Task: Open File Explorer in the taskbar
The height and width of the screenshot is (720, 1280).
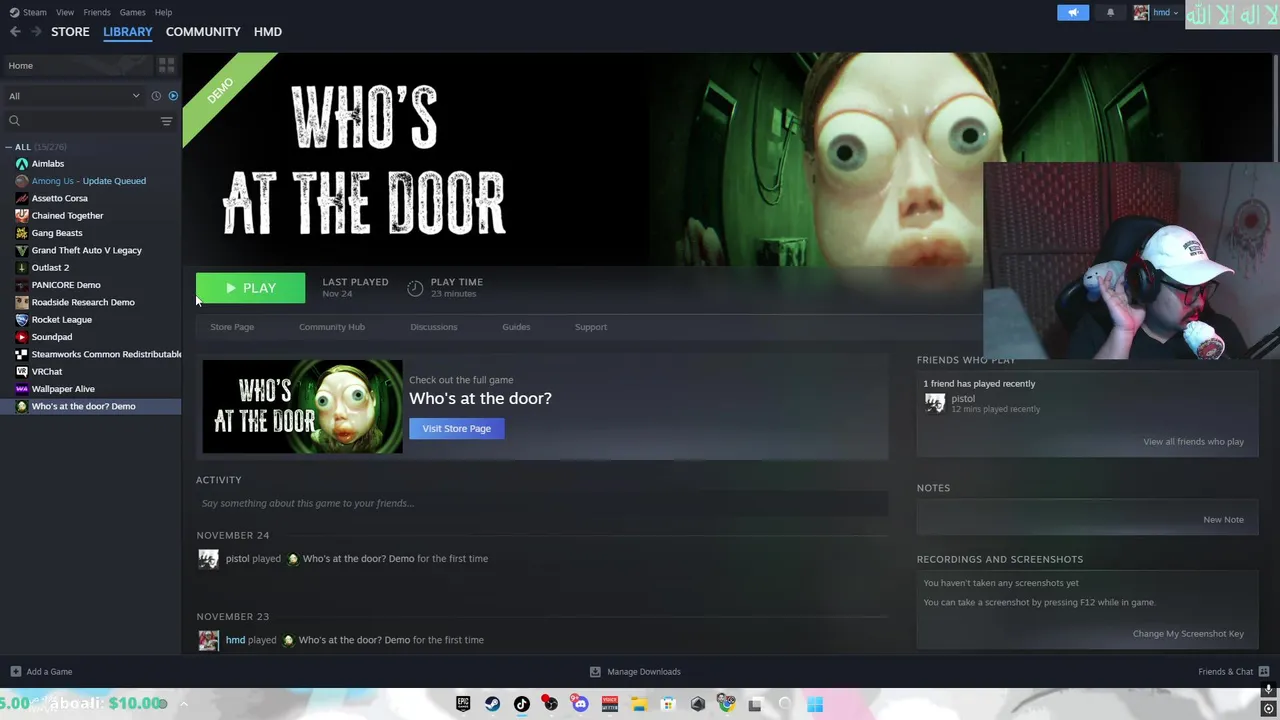Action: pyautogui.click(x=639, y=704)
